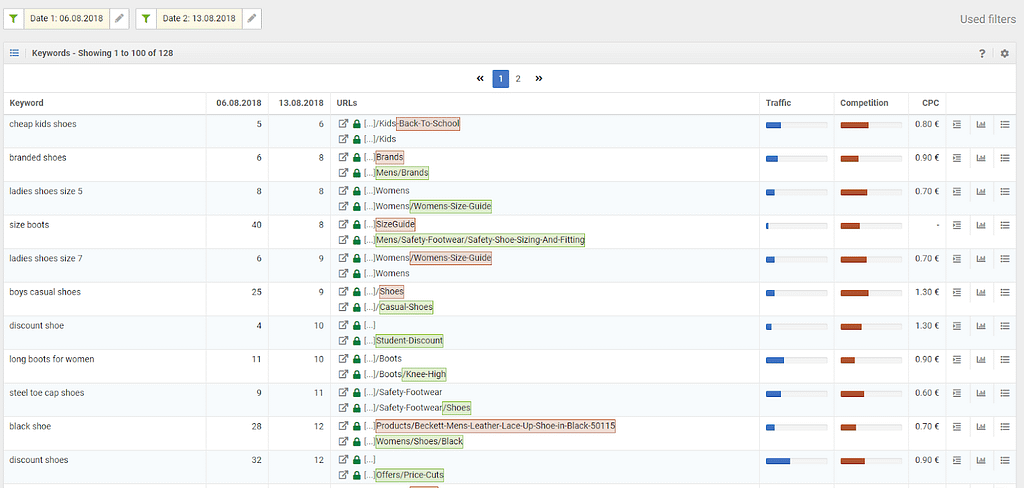The image size is (1024, 488).
Task: Open the Mens/Brands URL link
Action: 402,173
